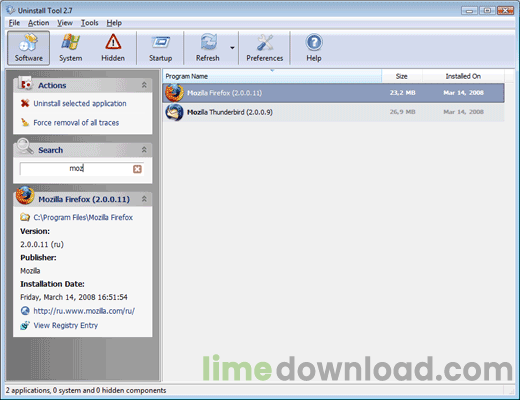Sort by Installed On column header

pos(463,76)
